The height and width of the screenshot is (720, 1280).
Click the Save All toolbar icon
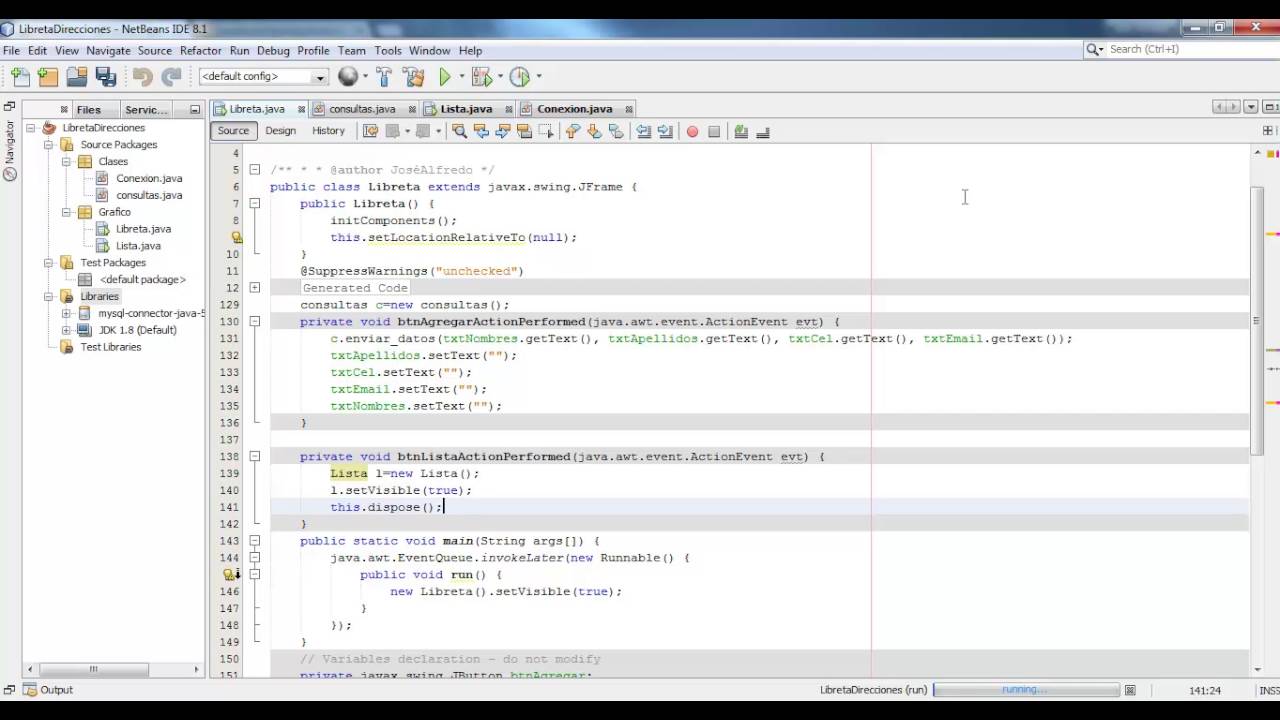pos(106,76)
